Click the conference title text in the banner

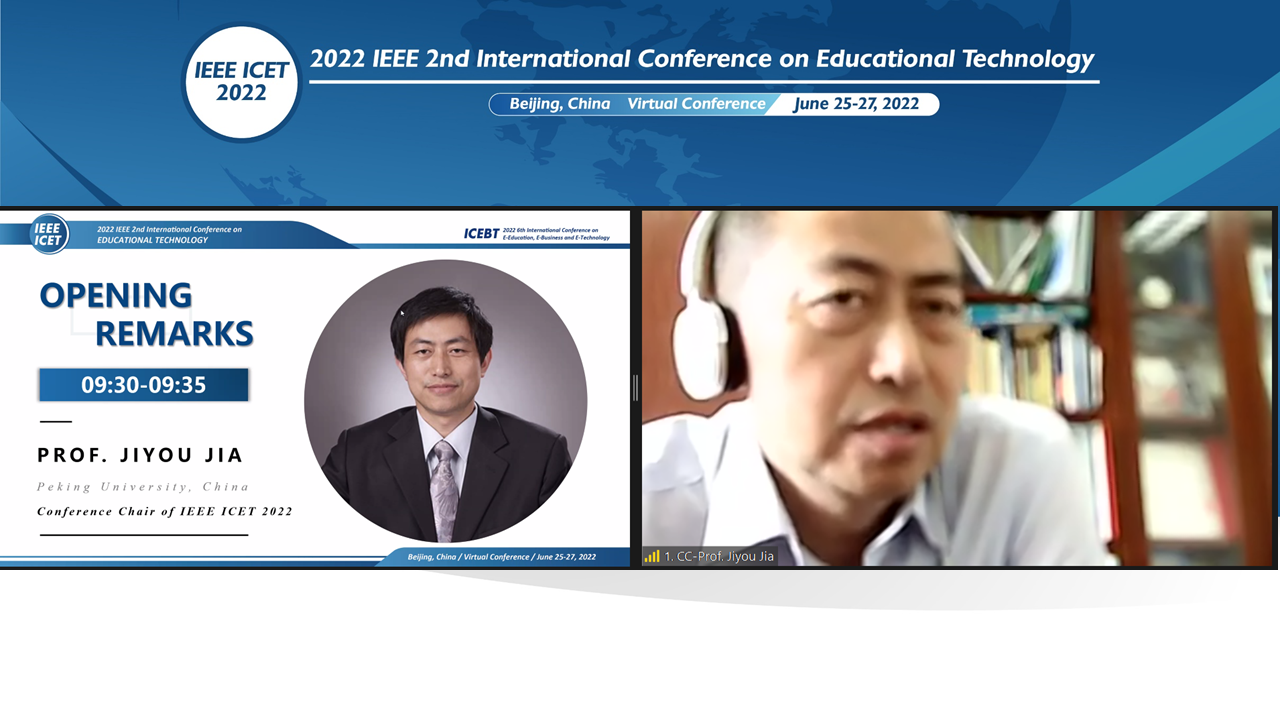point(702,59)
